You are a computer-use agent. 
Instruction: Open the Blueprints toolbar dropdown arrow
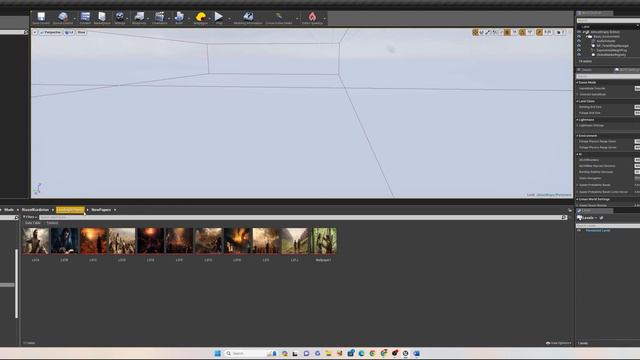pos(148,18)
